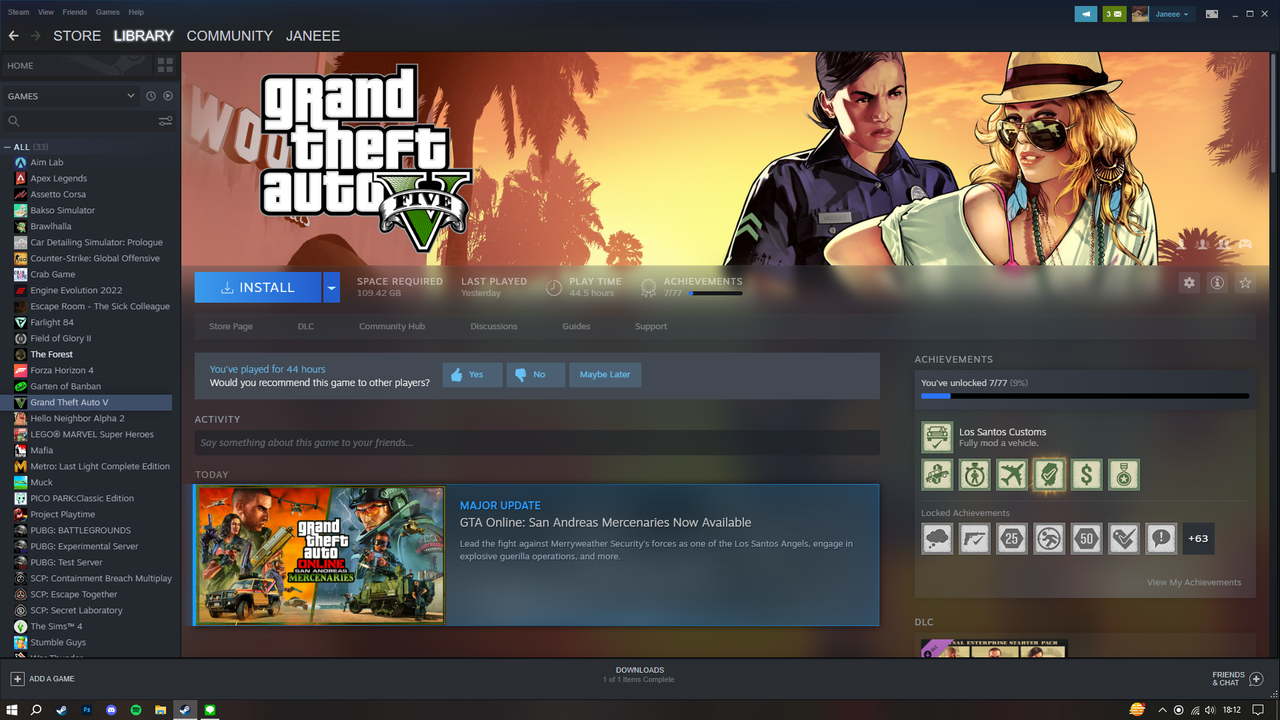Viewport: 1280px width, 720px height.
Task: Open the game's Store Page tab
Action: 231,327
